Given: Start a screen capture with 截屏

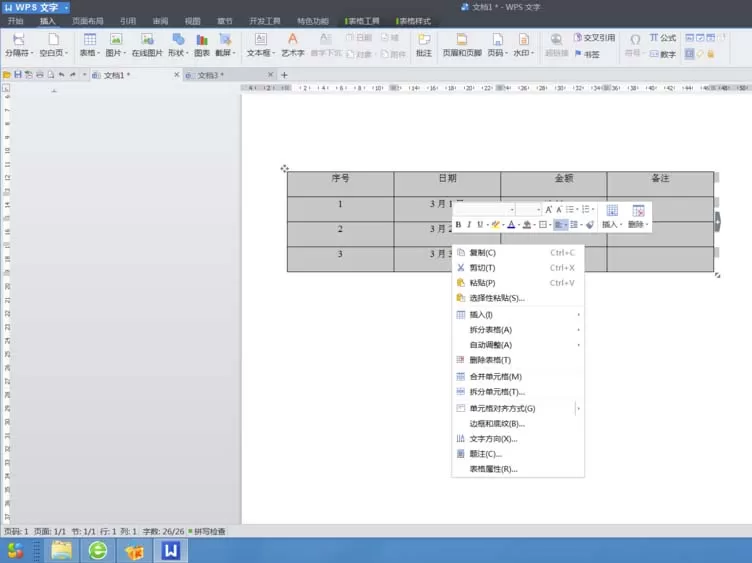Looking at the screenshot, I should pos(225,46).
